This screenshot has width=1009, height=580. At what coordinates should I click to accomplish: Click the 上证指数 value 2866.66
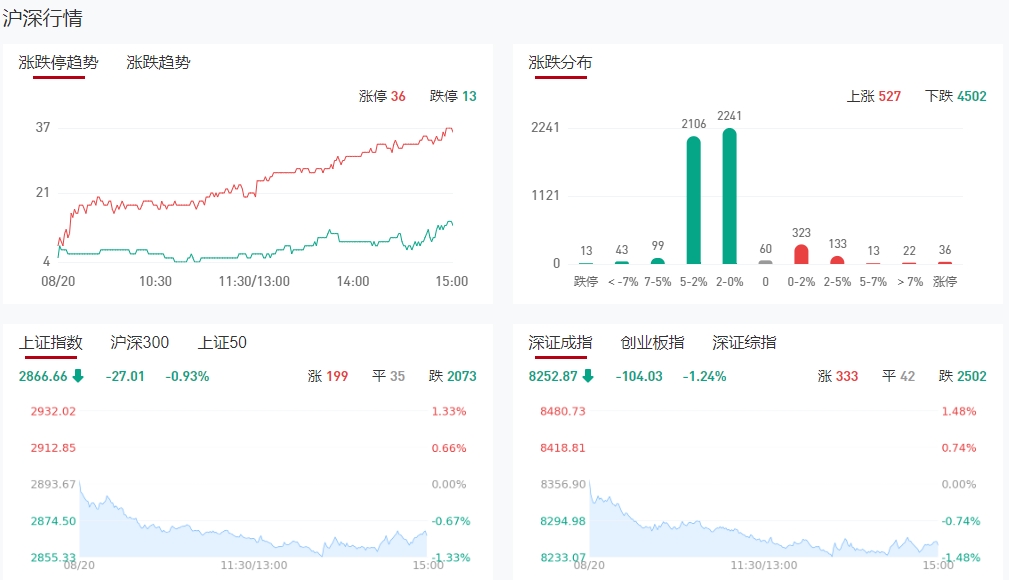click(x=43, y=376)
